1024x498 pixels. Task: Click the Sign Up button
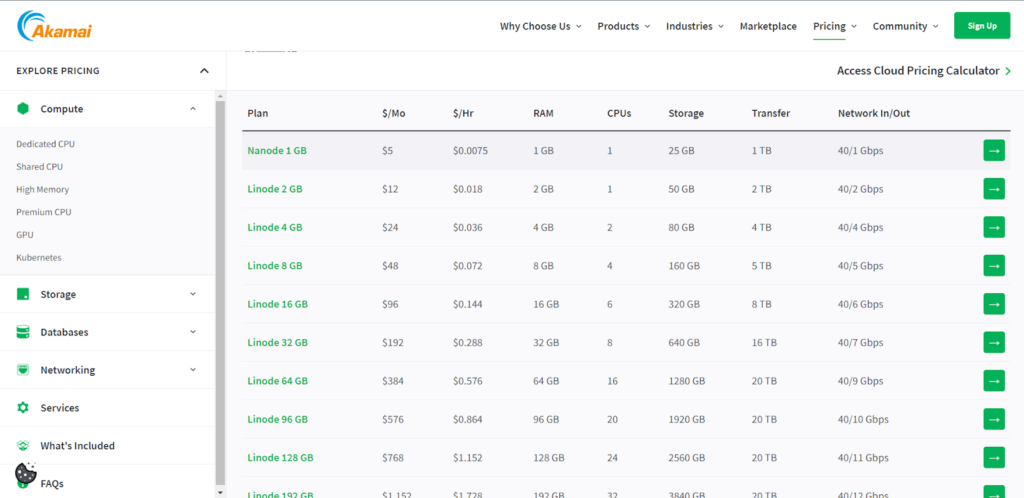(982, 26)
